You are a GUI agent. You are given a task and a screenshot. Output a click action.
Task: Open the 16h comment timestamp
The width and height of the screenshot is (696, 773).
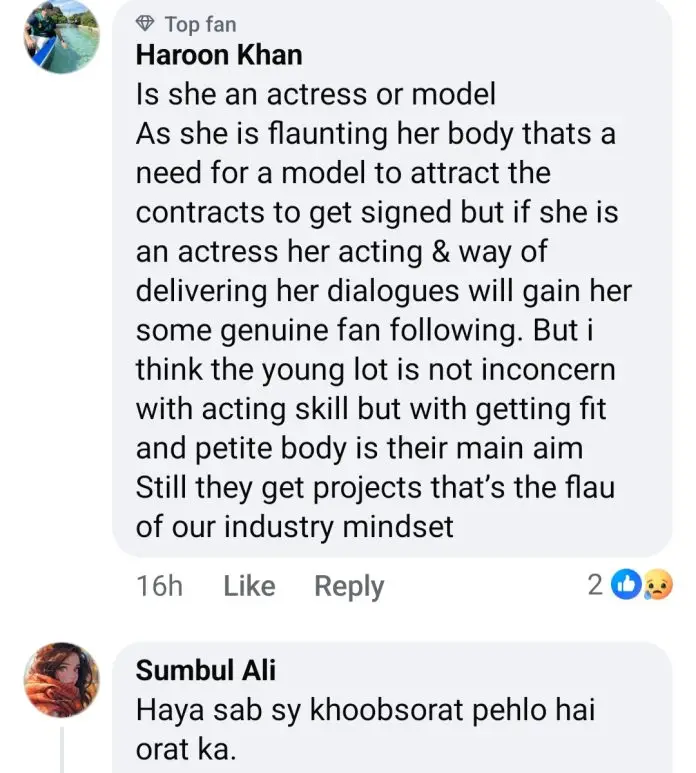coord(159,586)
